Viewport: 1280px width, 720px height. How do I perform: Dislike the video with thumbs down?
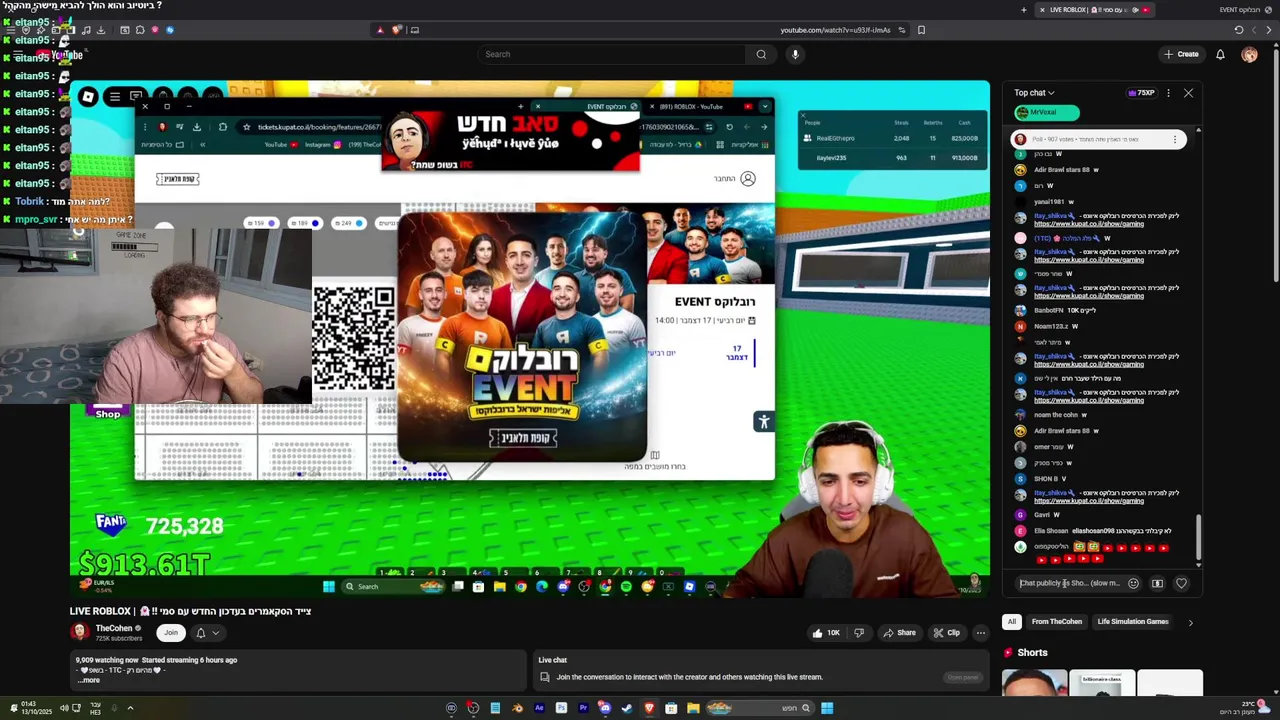(859, 632)
